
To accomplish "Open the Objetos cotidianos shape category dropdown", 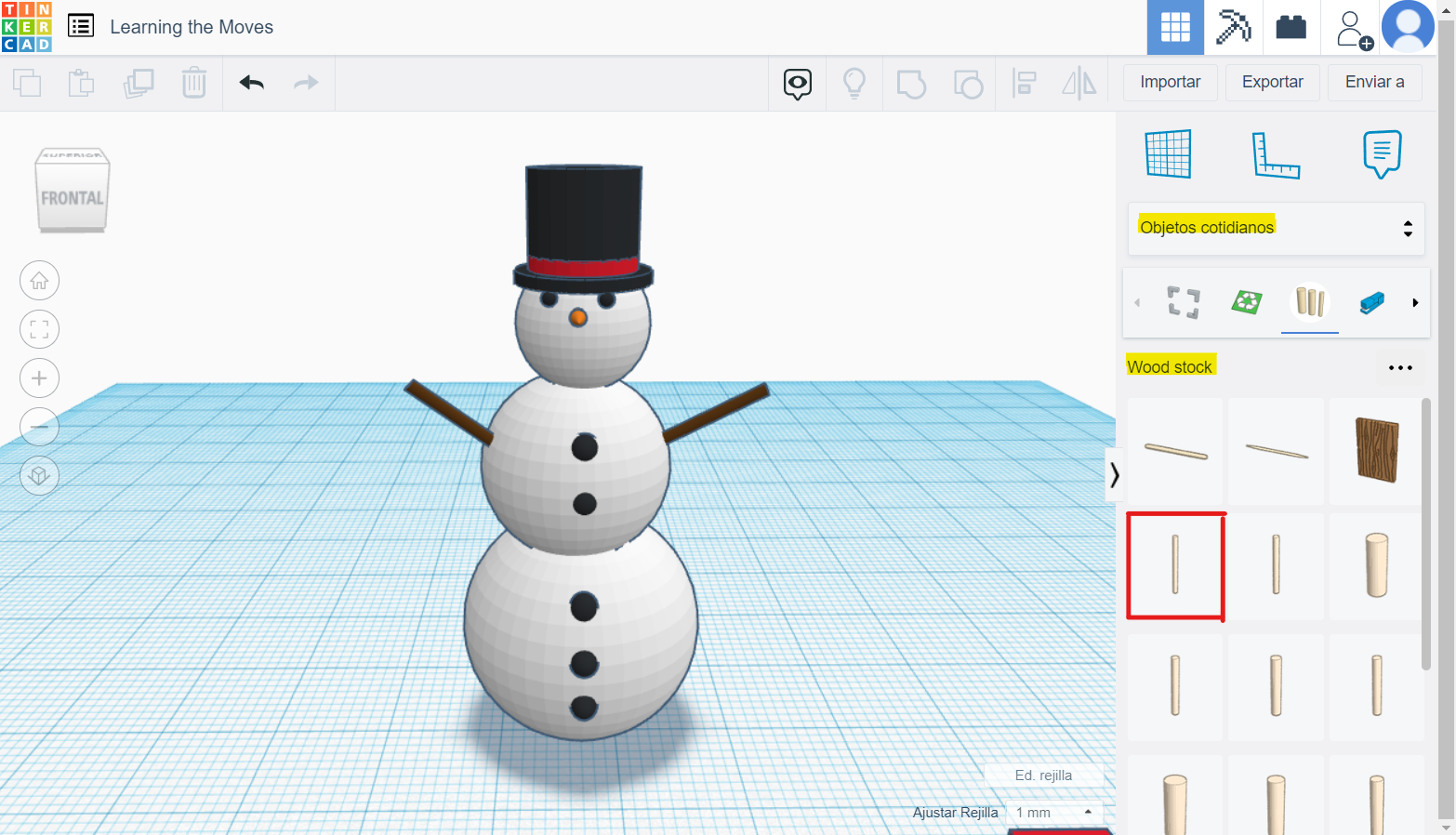I will tap(1276, 228).
